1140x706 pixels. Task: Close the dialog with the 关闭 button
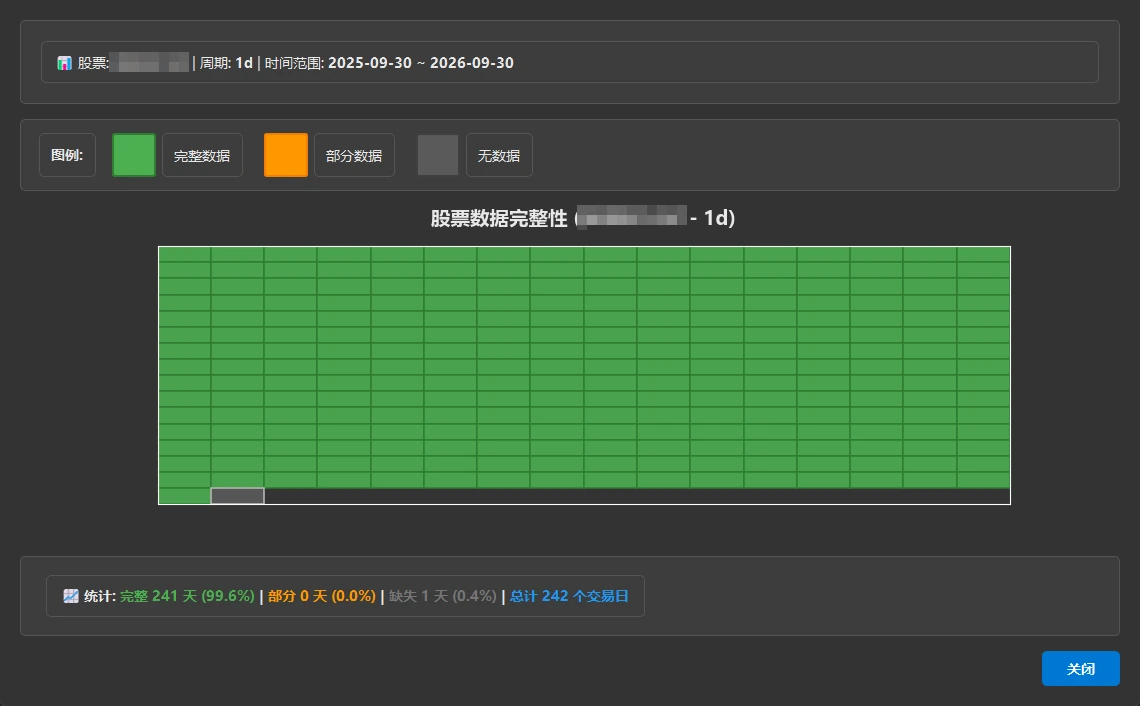1080,669
